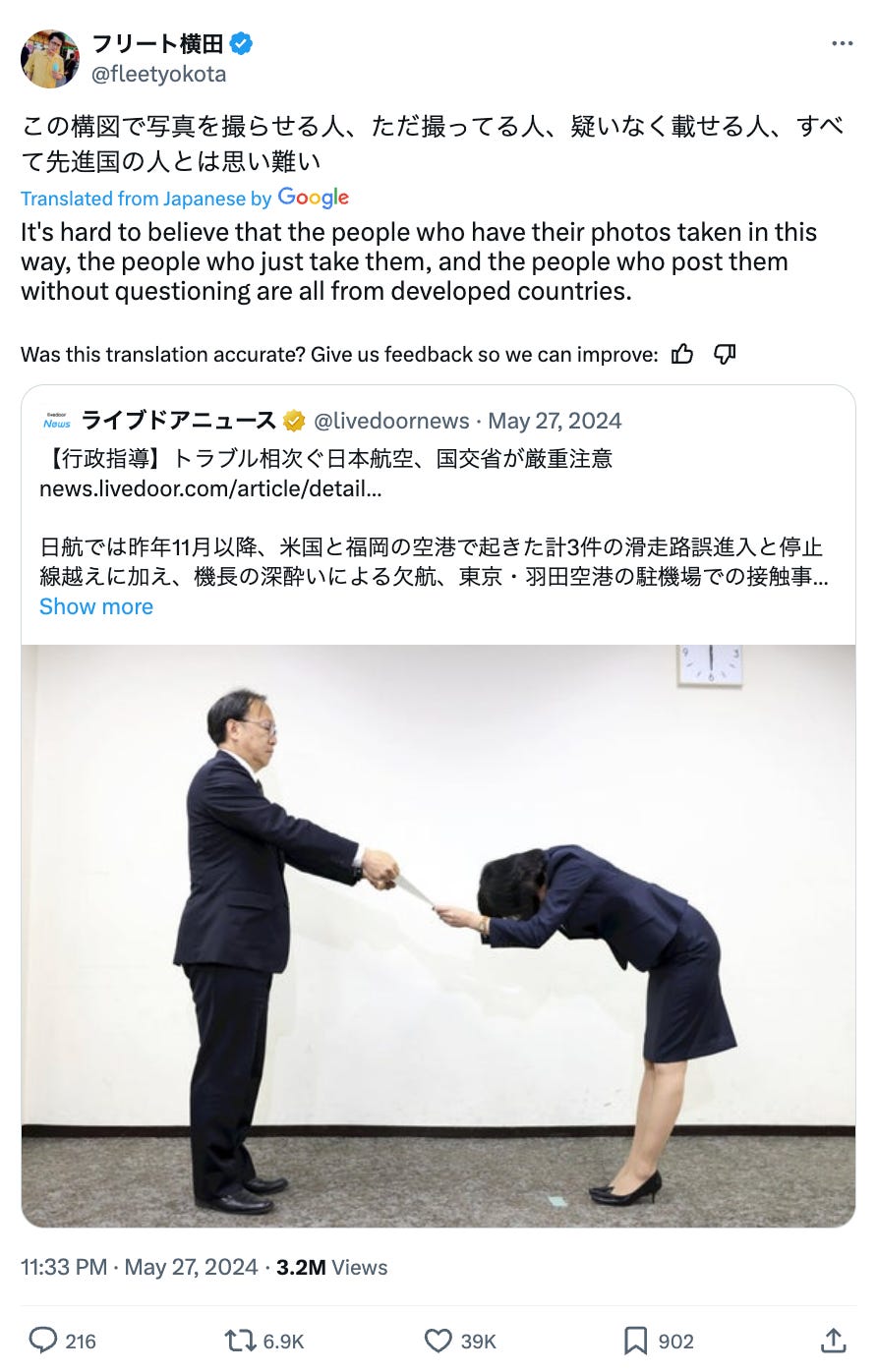Open フリート横田 profile picture
The height and width of the screenshot is (1372, 877).
click(50, 58)
